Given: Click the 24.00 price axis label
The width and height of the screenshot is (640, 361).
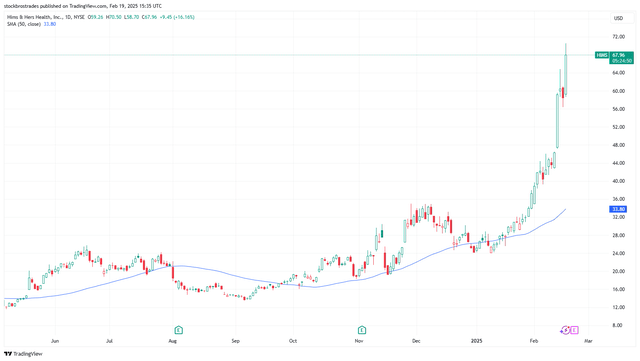Looking at the screenshot, I should pyautogui.click(x=619, y=253).
